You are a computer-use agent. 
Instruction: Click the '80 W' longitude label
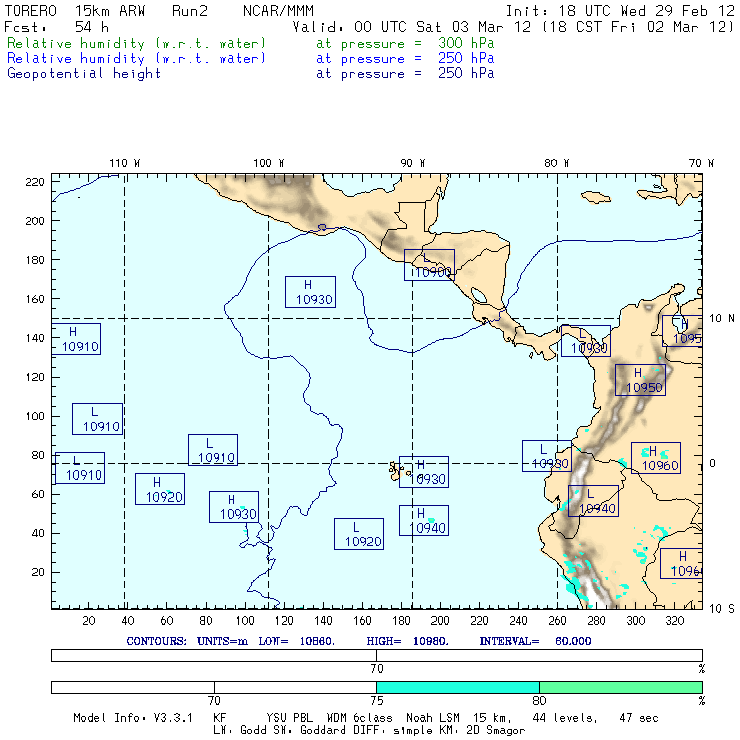[556, 163]
